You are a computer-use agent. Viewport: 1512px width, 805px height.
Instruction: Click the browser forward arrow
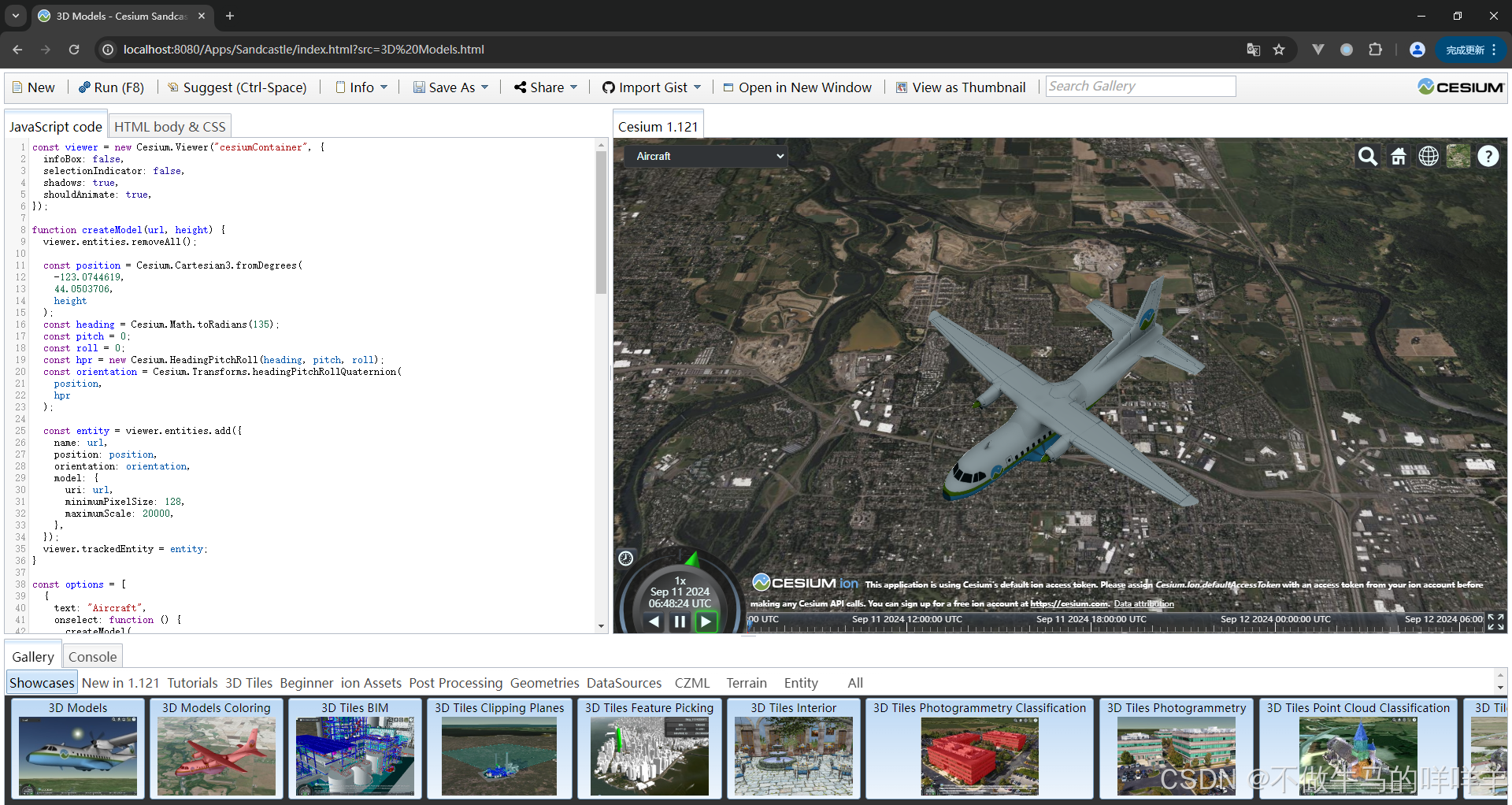pos(46,50)
